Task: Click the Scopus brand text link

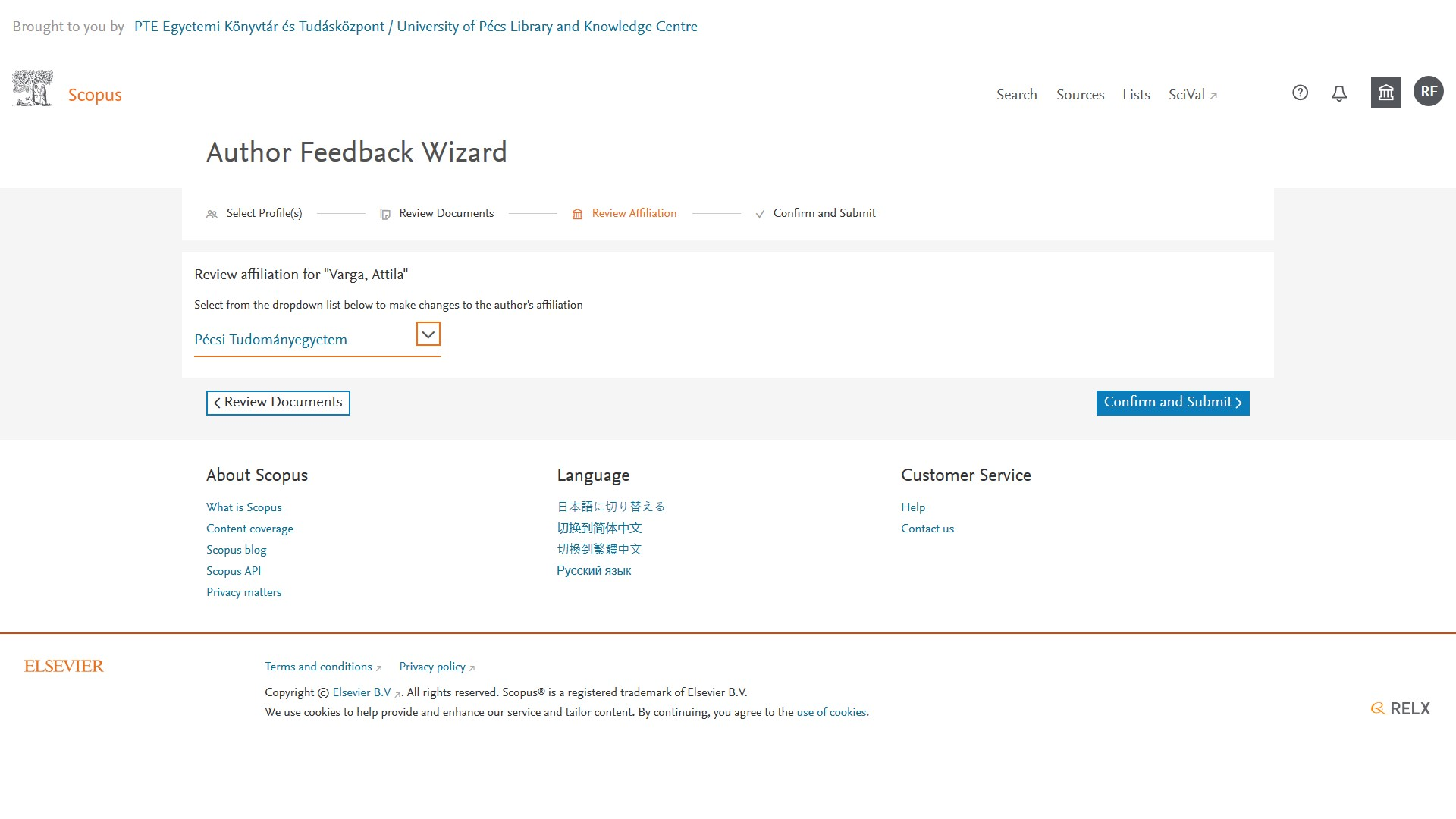Action: pyautogui.click(x=95, y=95)
